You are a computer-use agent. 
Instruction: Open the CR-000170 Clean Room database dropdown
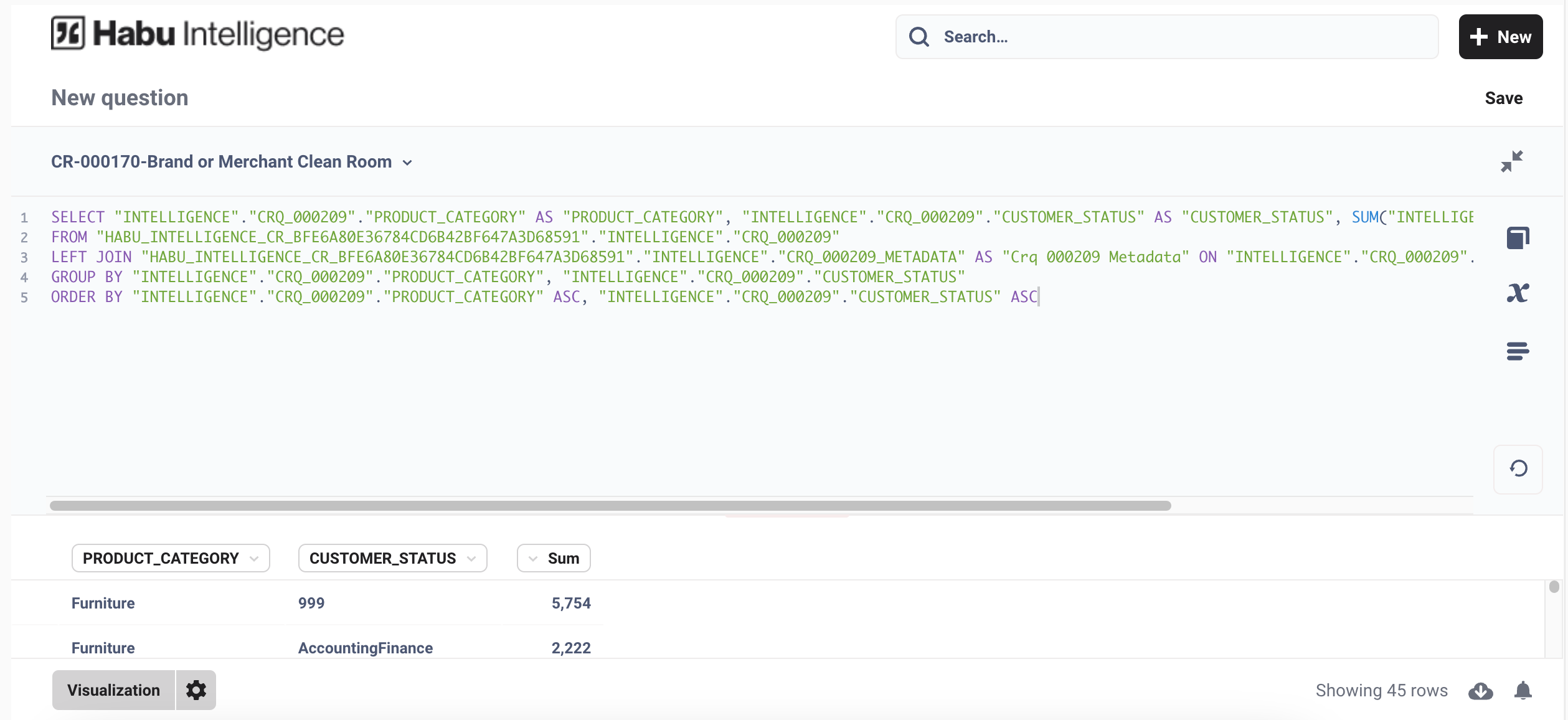232,162
